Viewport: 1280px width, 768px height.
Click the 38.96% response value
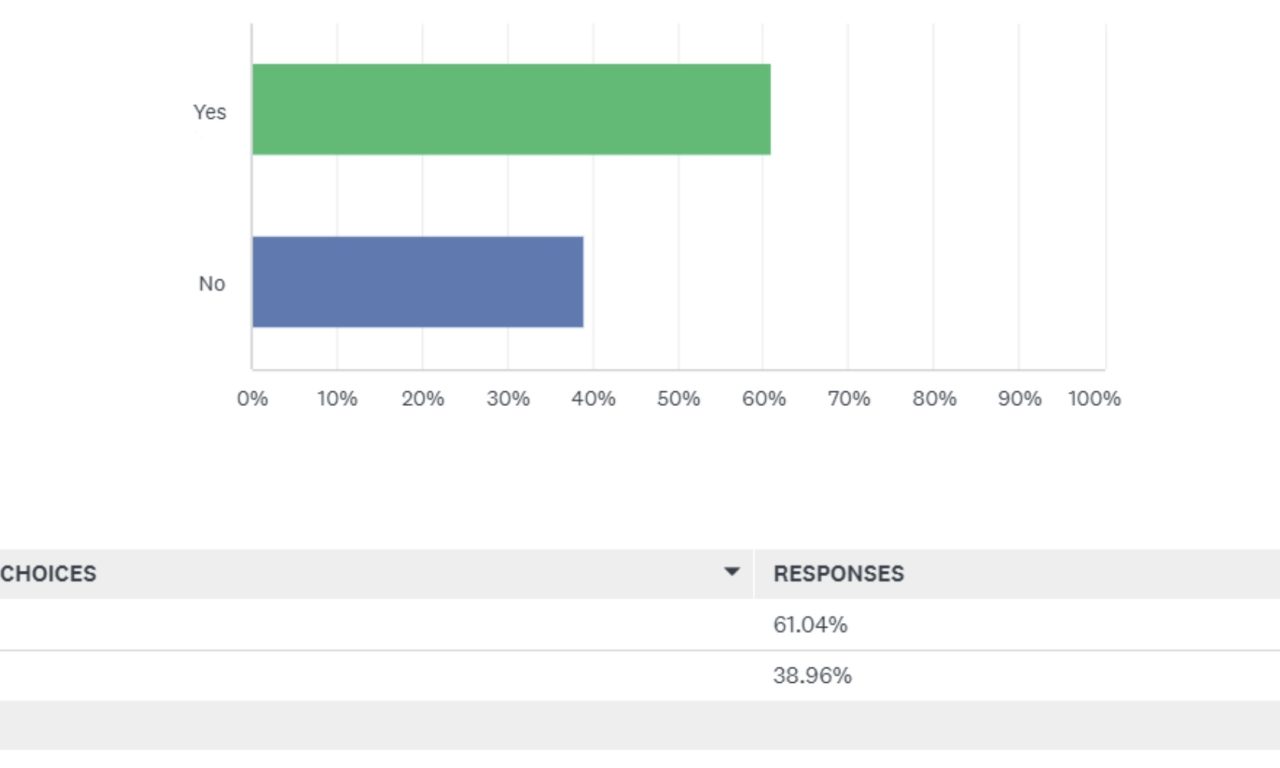[812, 676]
